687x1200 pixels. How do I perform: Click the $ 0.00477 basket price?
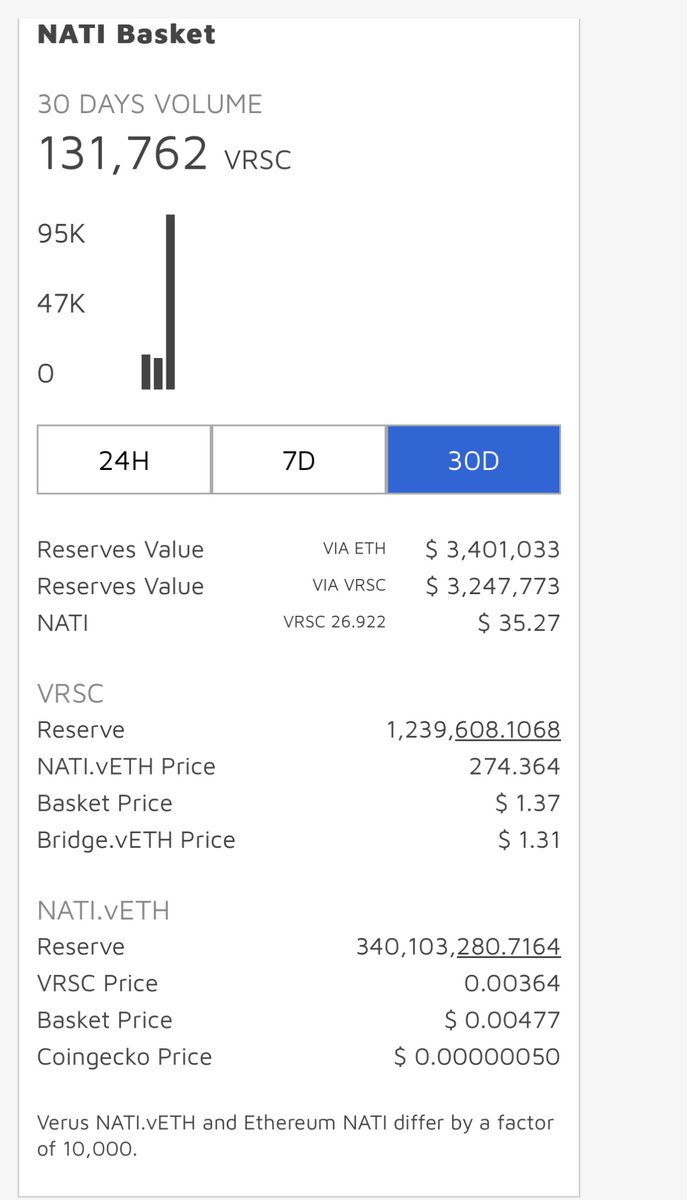coord(502,1021)
